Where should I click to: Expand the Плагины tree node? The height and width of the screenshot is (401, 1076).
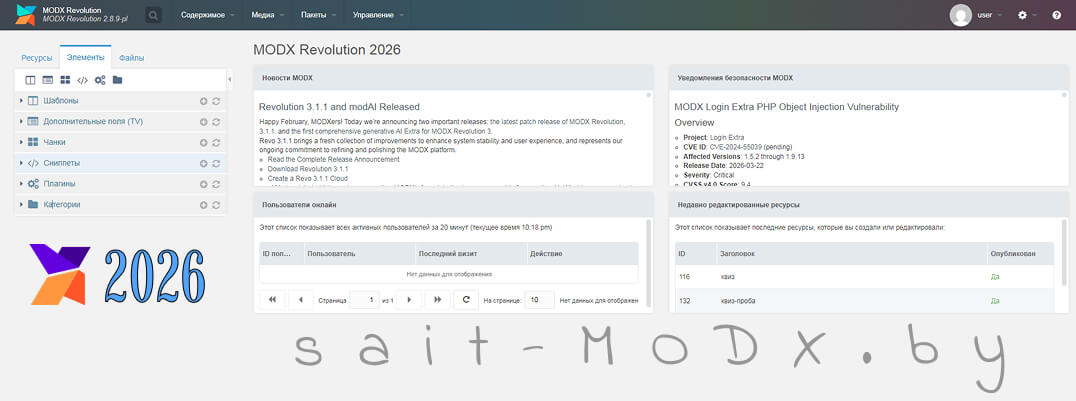(x=21, y=184)
